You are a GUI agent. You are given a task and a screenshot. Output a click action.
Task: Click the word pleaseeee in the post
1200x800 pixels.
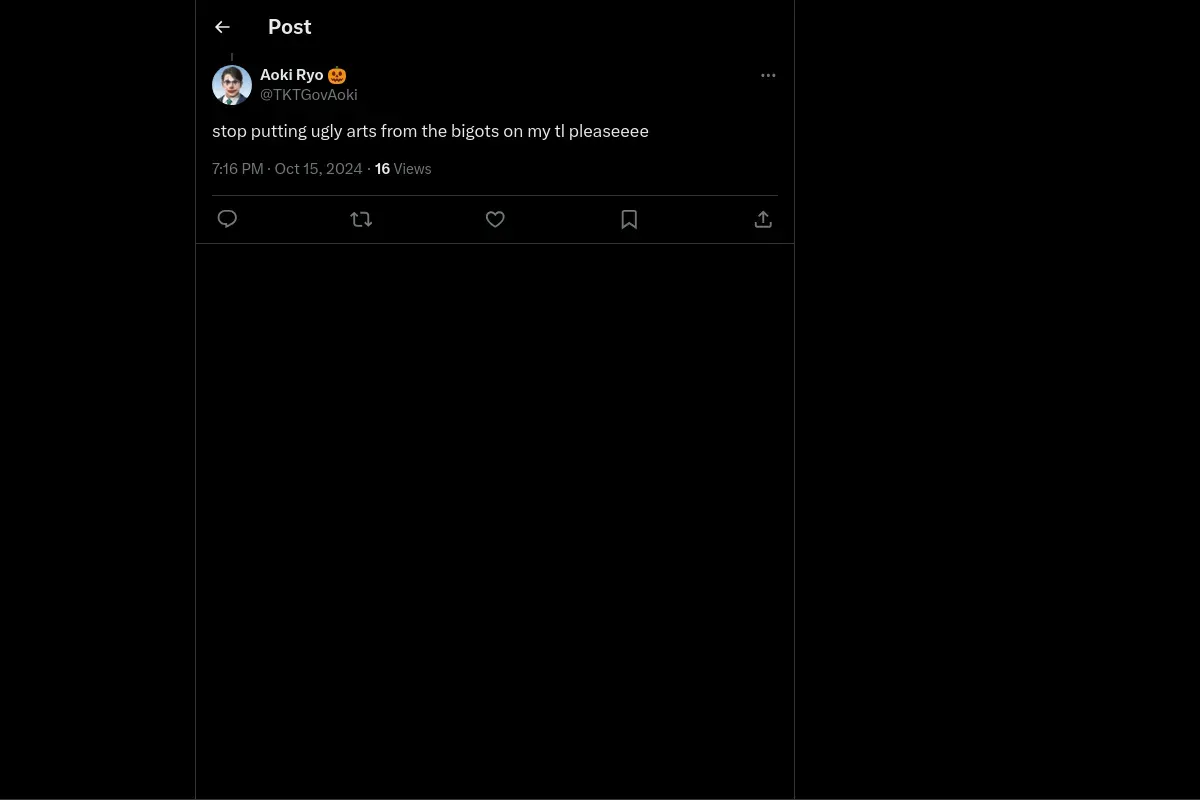(609, 131)
